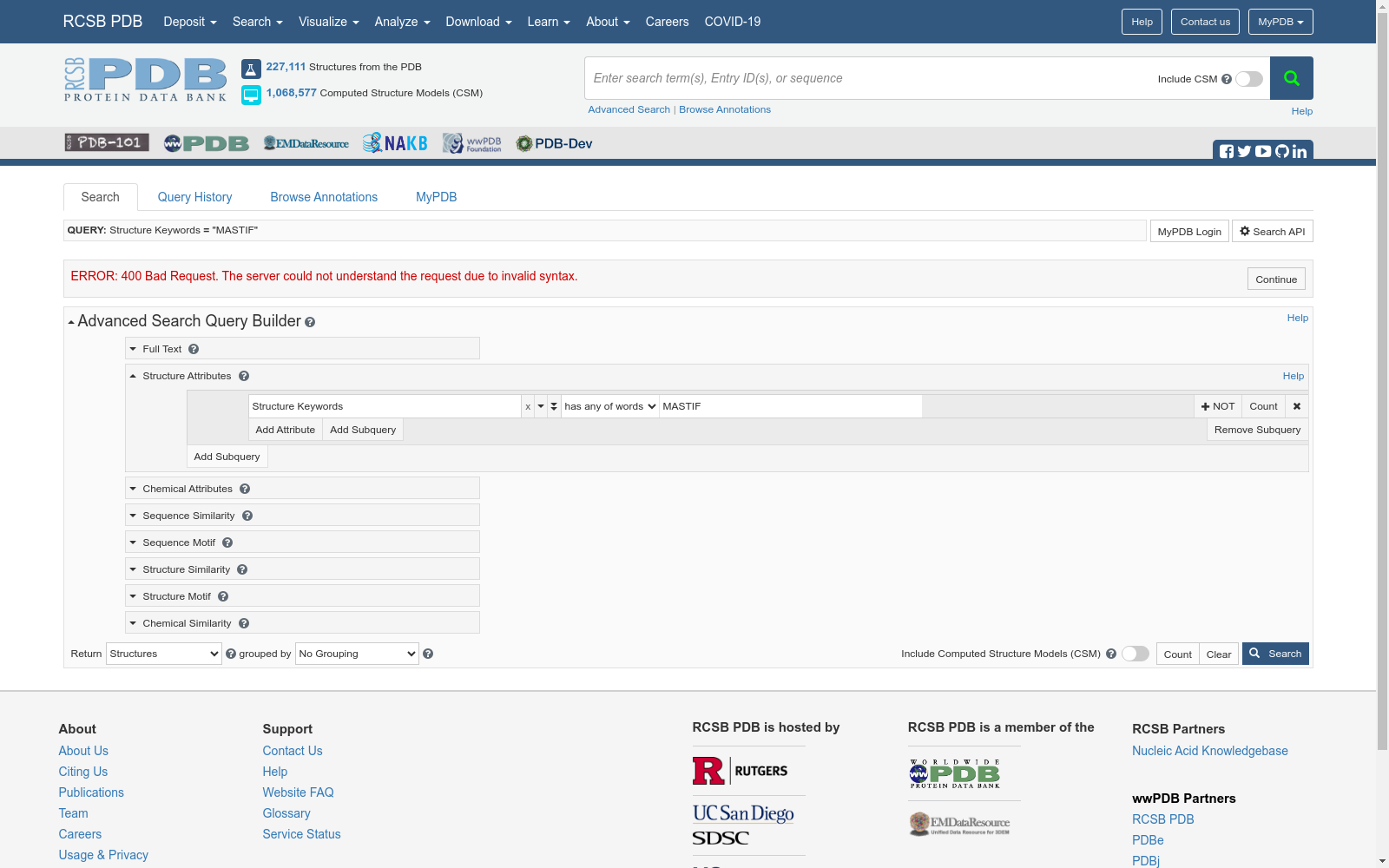
Task: Open the MyPDB dropdown in header
Action: coord(1280,22)
